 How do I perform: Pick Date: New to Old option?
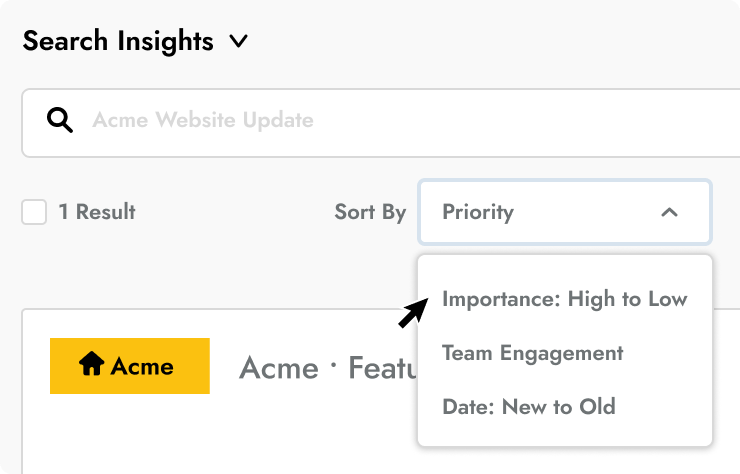pyautogui.click(x=528, y=407)
